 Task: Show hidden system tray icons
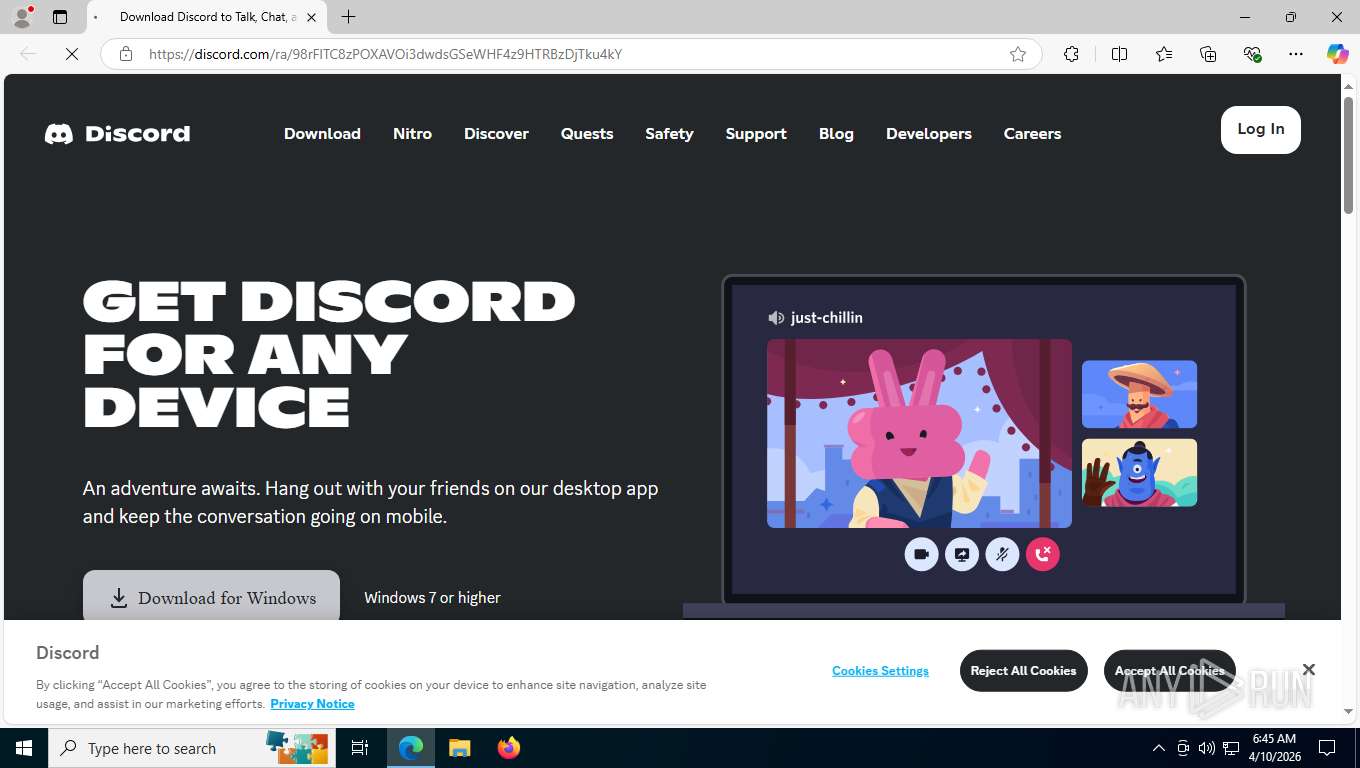(x=1158, y=748)
